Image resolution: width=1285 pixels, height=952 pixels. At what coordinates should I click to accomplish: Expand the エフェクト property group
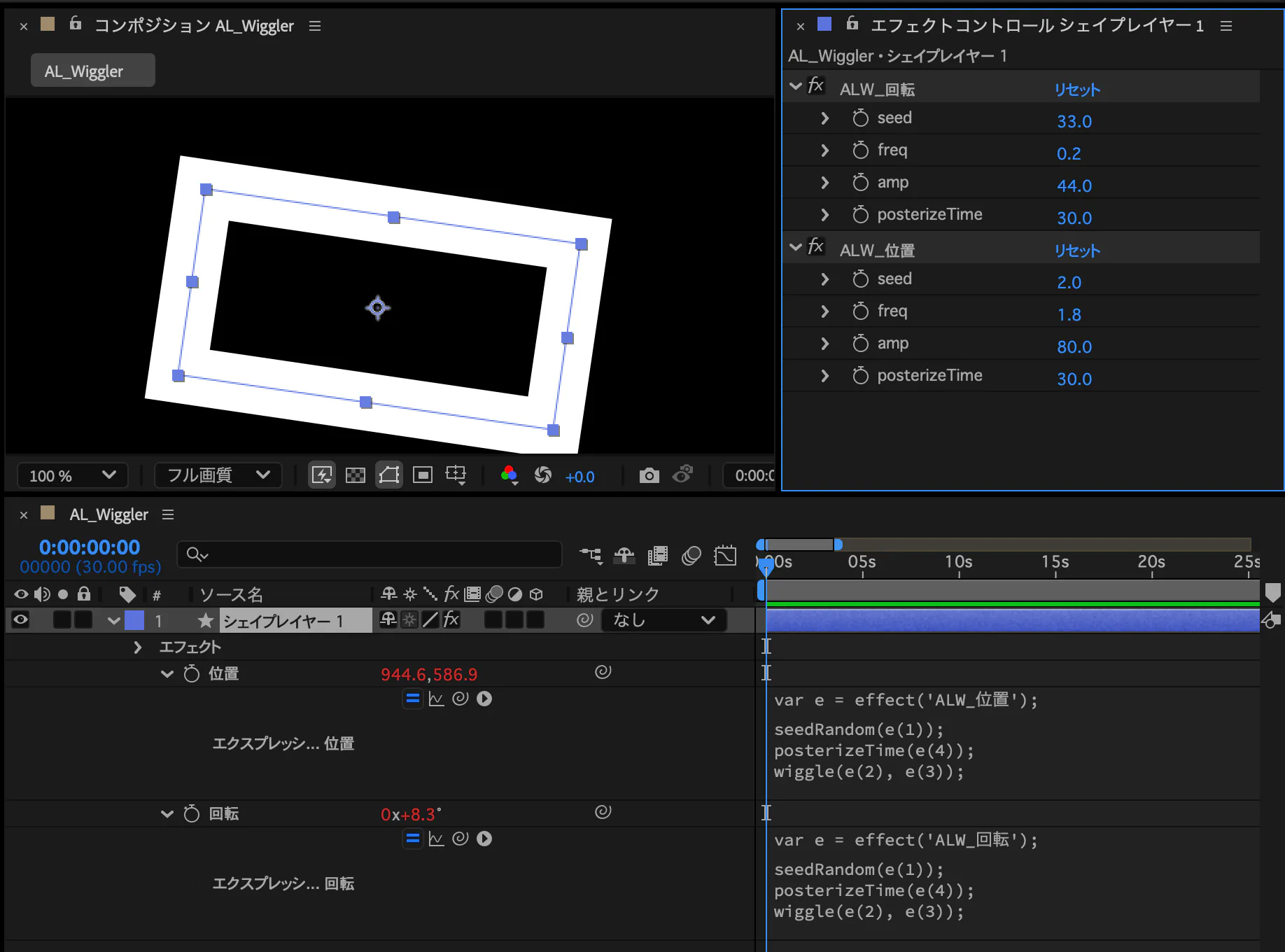pos(138,647)
